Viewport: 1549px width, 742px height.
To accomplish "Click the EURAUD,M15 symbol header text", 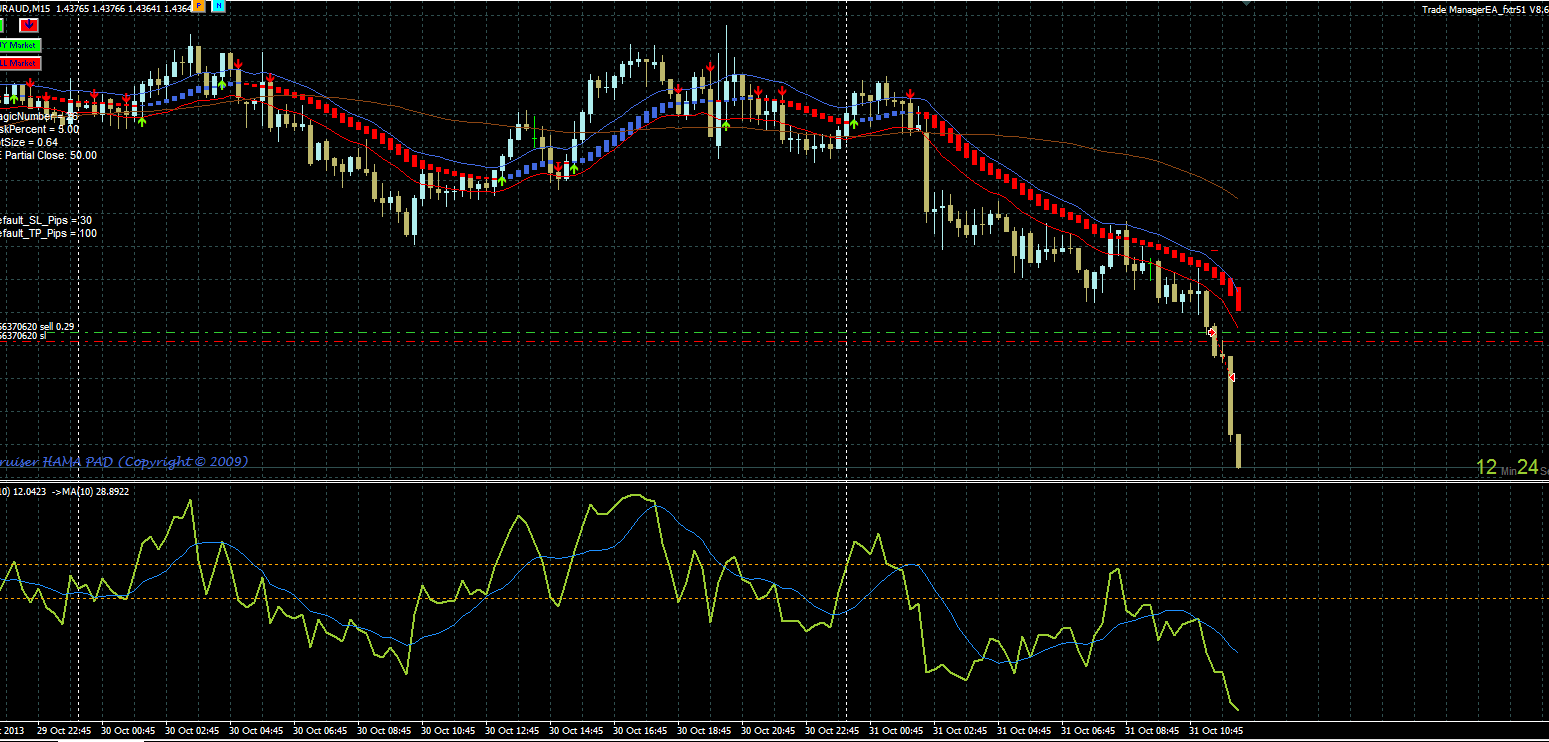I will click(25, 8).
